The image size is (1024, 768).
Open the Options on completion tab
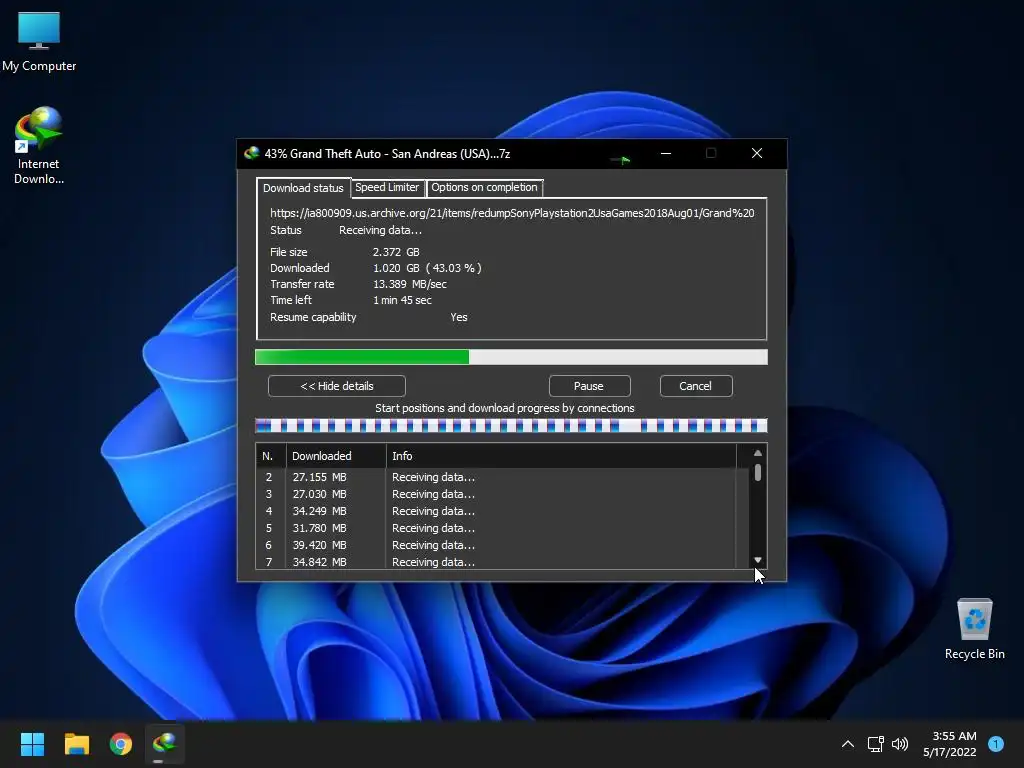pos(485,187)
